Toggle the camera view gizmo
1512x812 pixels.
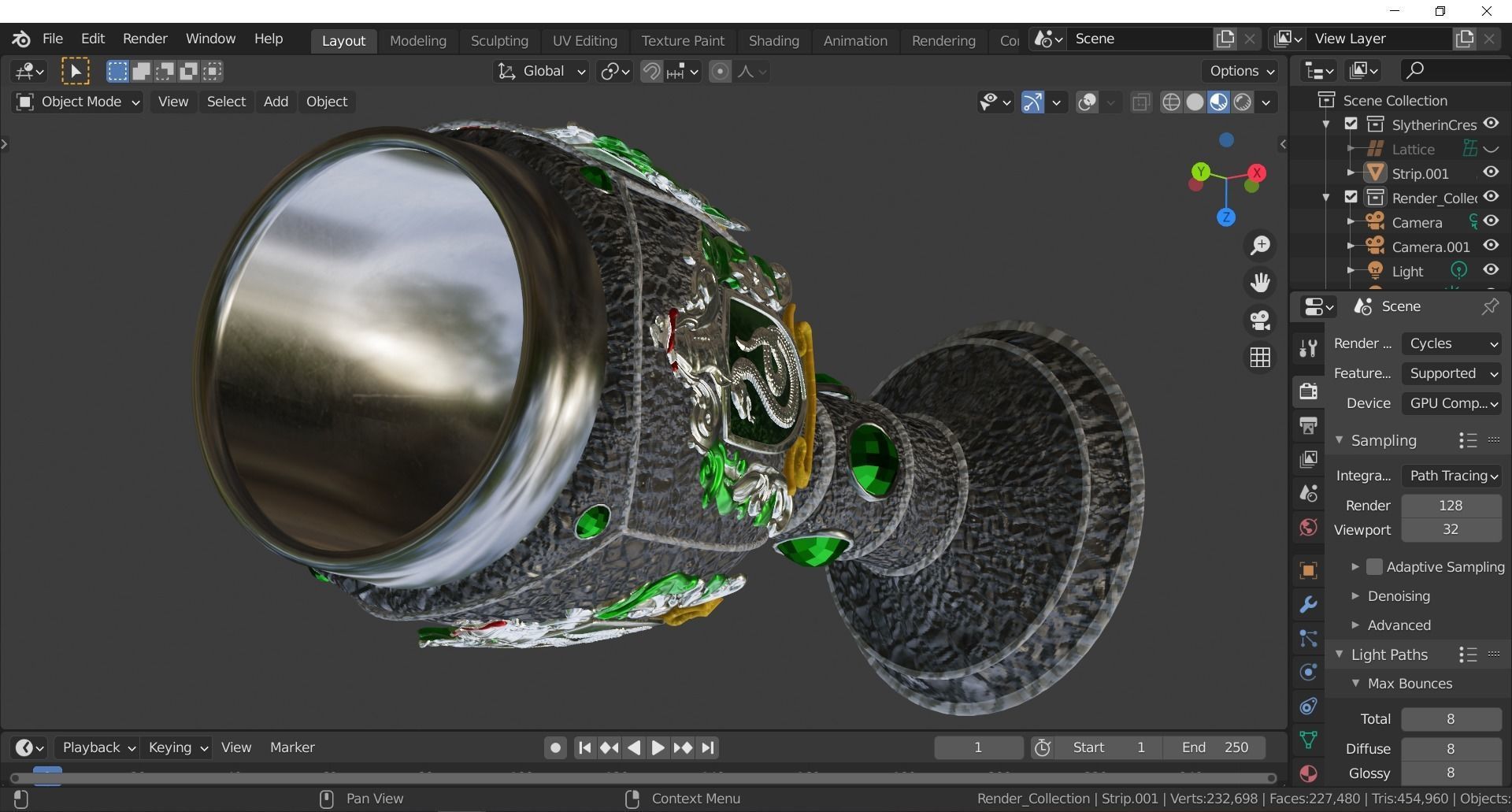(x=1260, y=321)
